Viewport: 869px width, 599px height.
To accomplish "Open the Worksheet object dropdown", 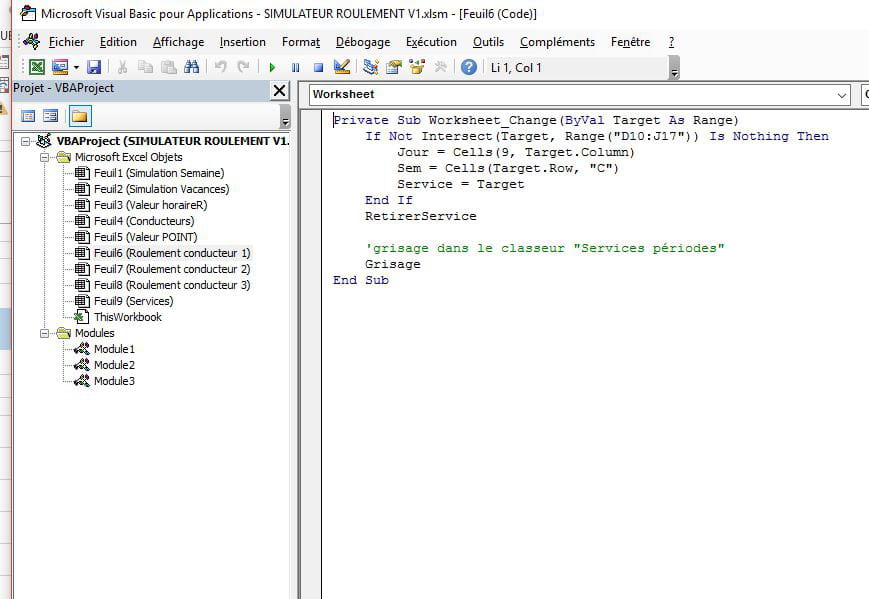I will coord(842,95).
